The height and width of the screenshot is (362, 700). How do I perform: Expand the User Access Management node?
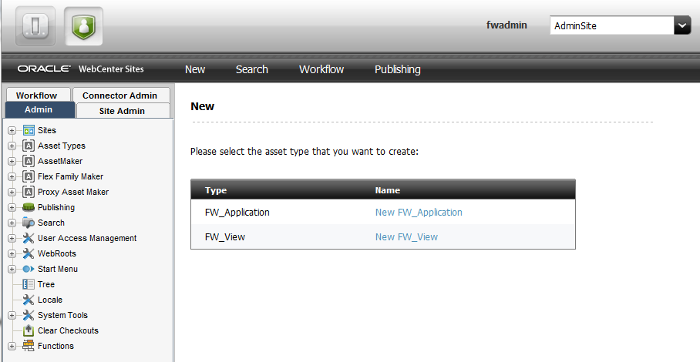[12, 238]
